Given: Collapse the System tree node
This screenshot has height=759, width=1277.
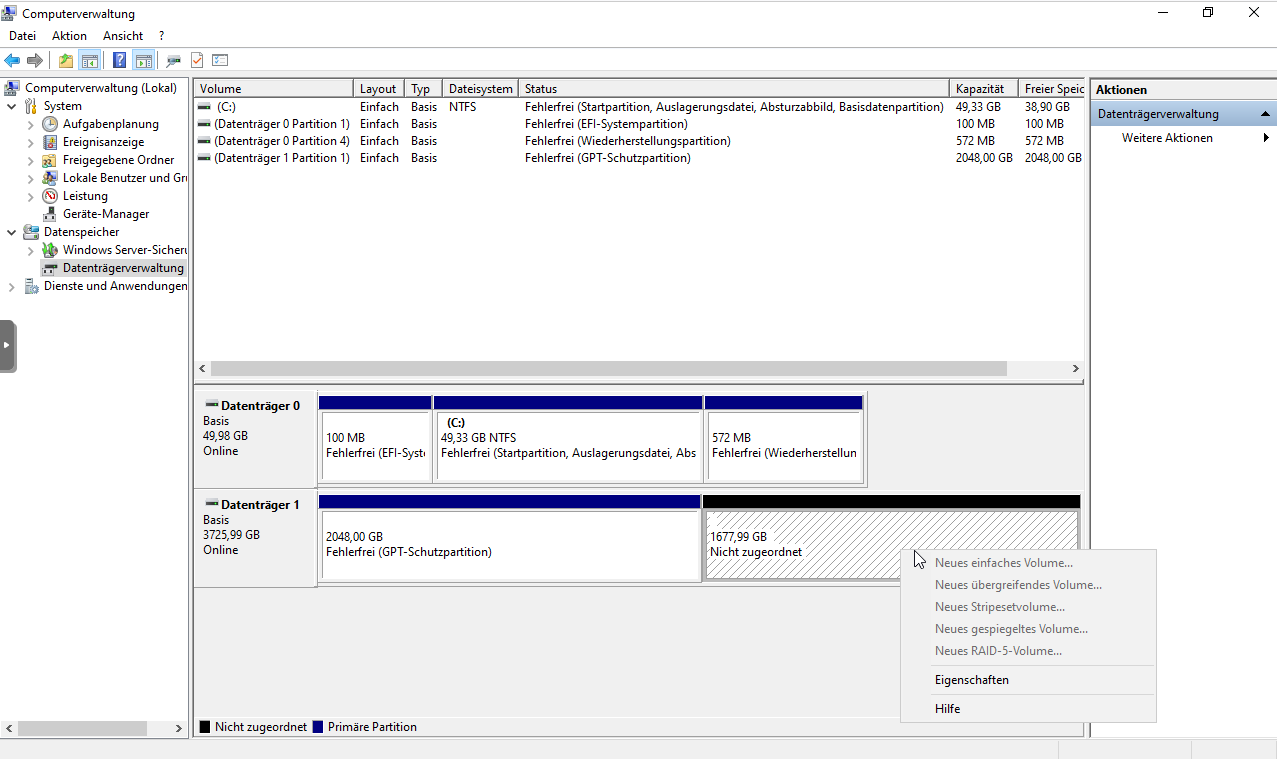Looking at the screenshot, I should 12,106.
